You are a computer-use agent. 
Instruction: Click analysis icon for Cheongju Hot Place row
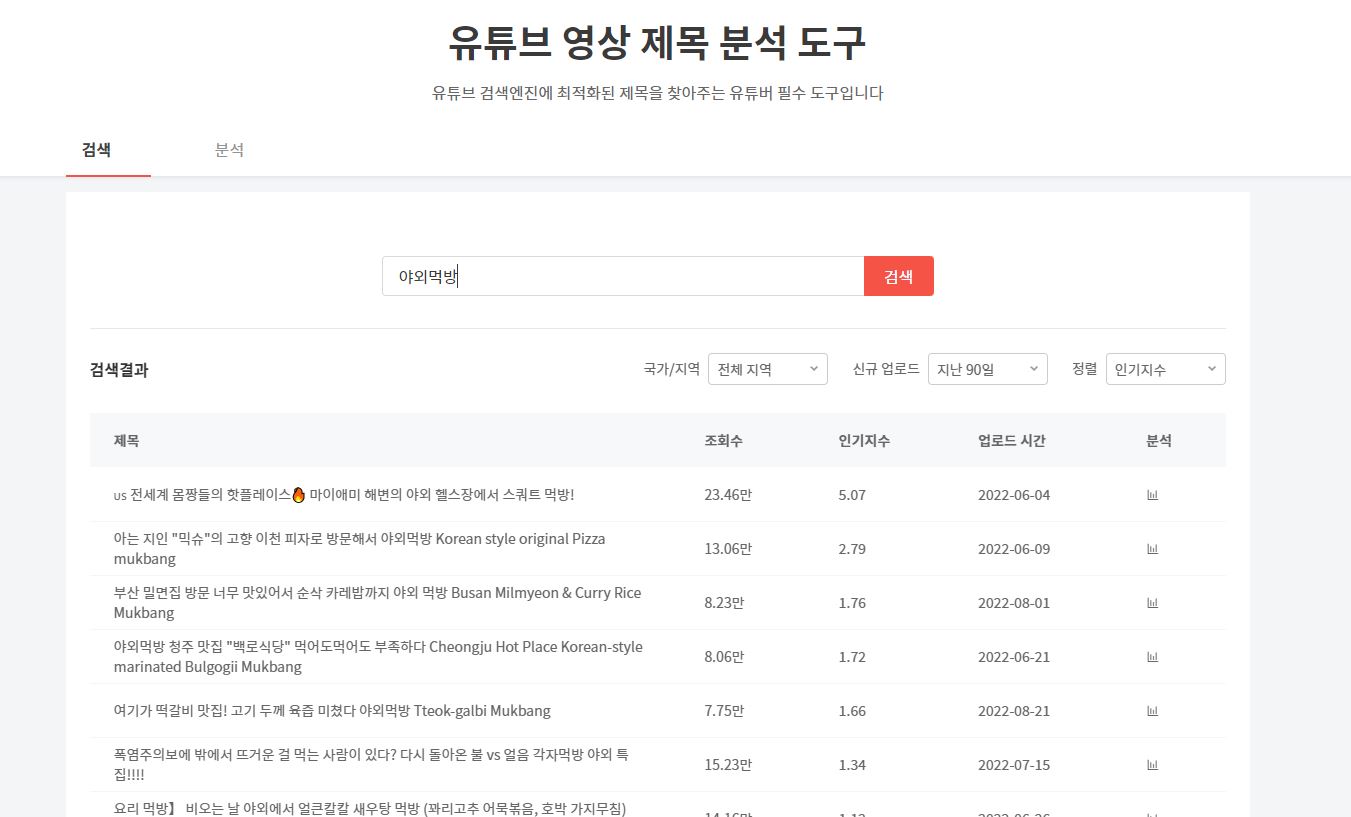(1152, 657)
